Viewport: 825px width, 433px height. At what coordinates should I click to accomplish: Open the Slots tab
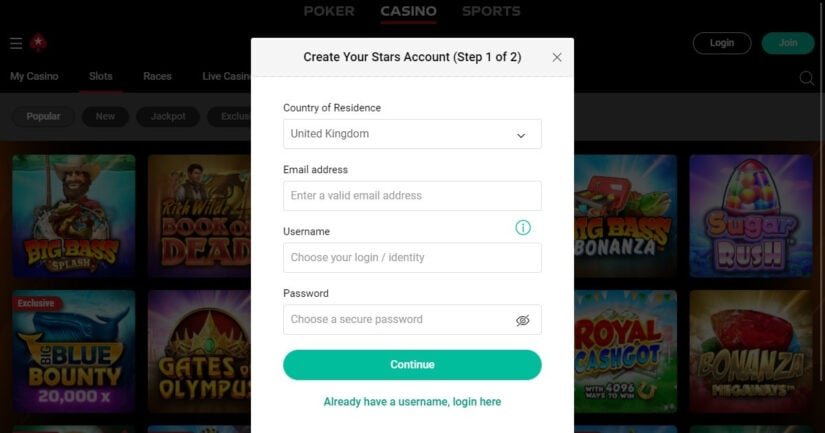pos(100,76)
